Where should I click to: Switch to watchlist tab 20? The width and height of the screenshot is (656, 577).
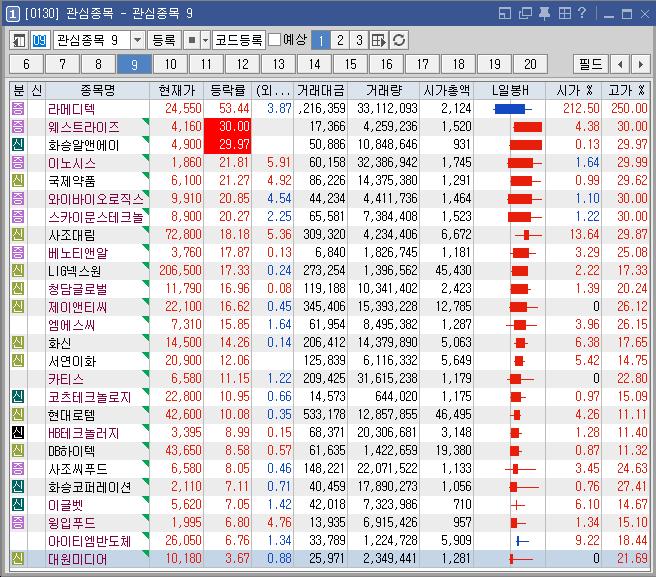coord(530,64)
